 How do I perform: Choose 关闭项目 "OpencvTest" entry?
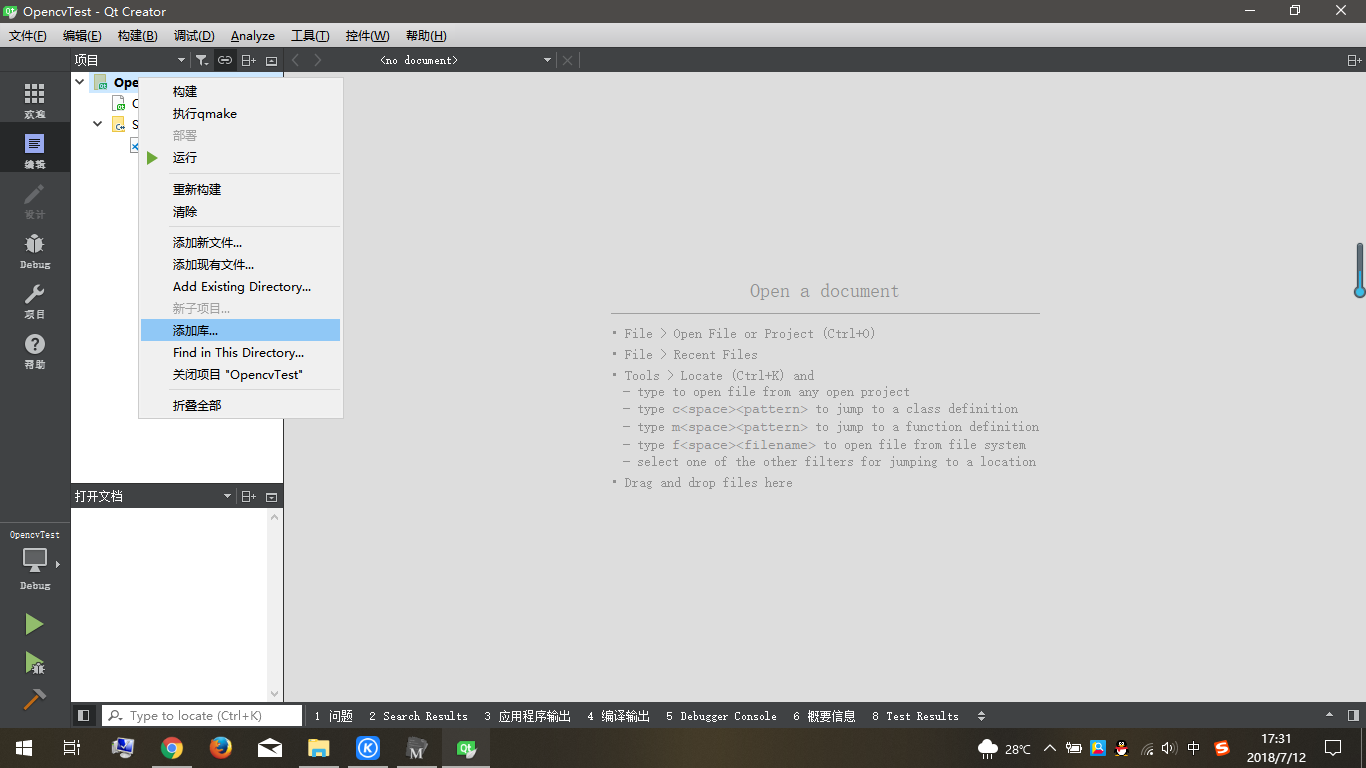241,374
